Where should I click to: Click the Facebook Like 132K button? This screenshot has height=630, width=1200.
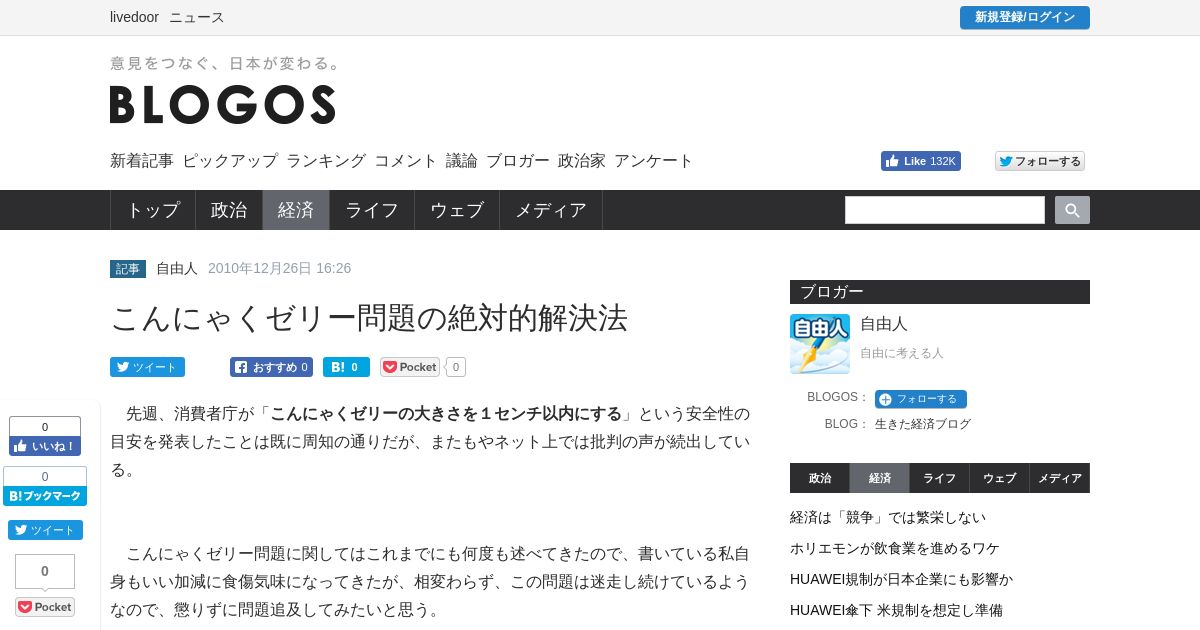(x=920, y=161)
